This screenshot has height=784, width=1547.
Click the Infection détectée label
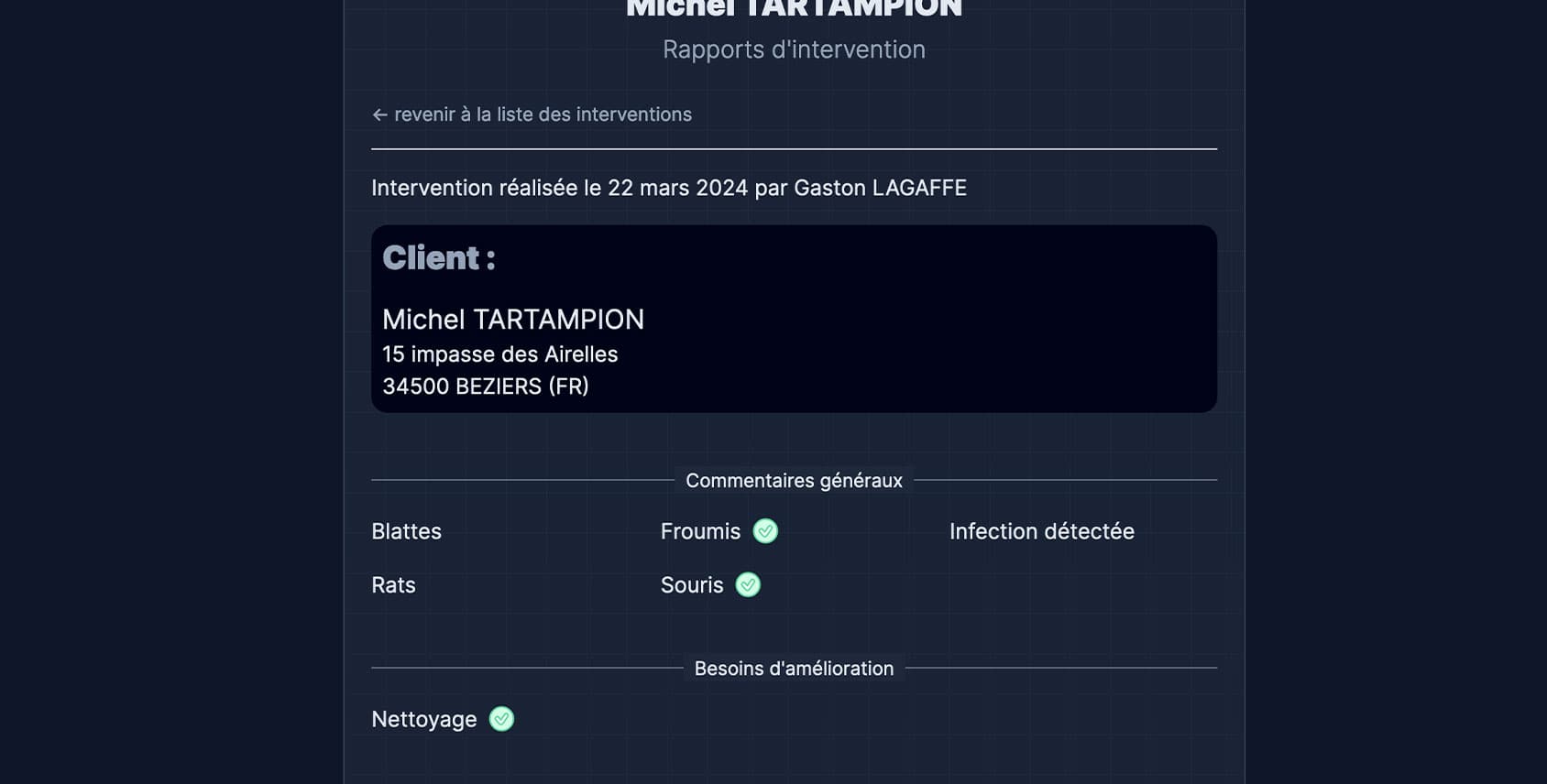(x=1041, y=531)
